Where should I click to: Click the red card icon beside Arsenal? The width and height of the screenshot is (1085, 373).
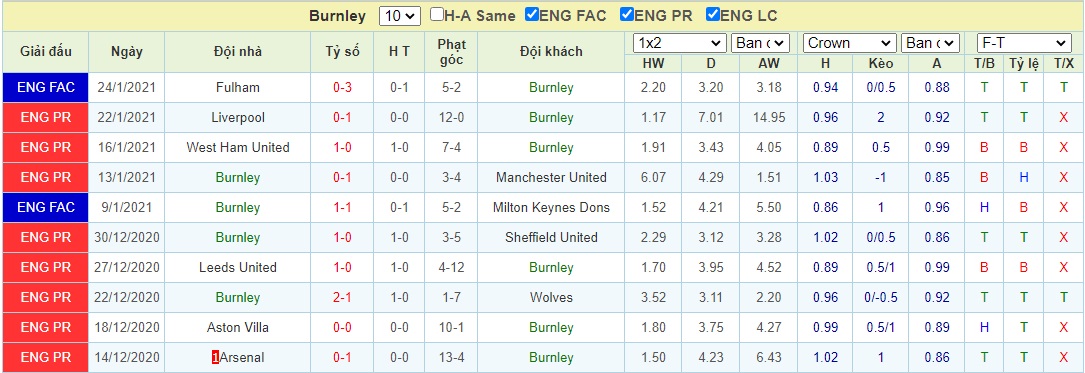coord(215,358)
